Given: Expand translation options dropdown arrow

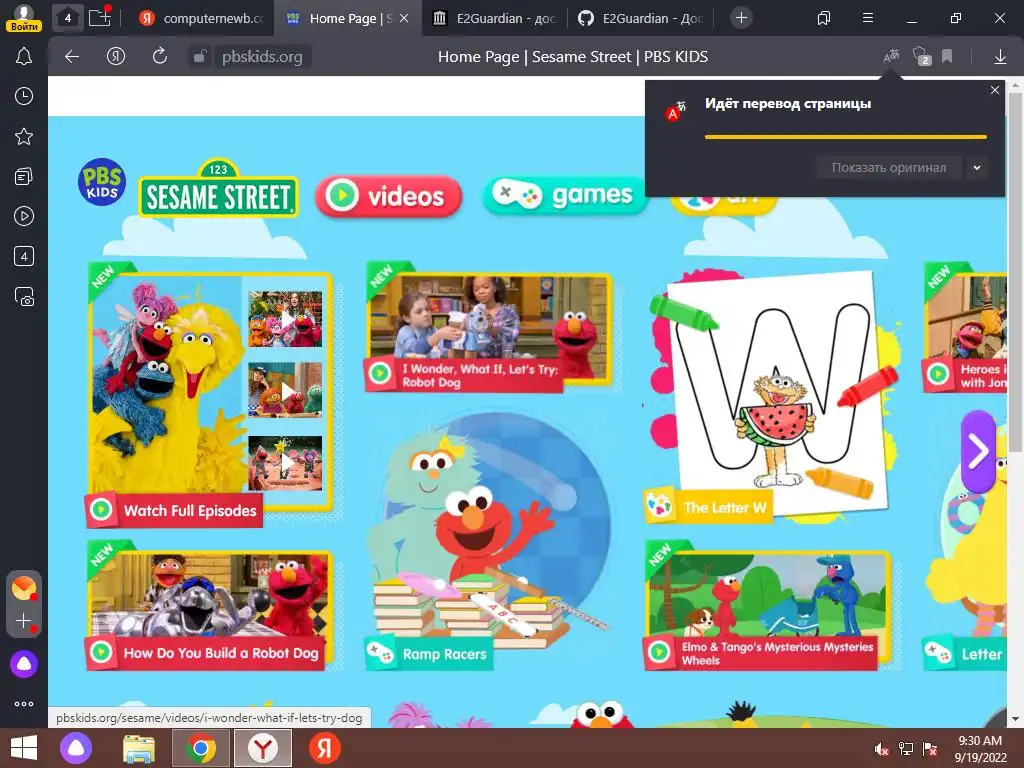Looking at the screenshot, I should pyautogui.click(x=976, y=167).
